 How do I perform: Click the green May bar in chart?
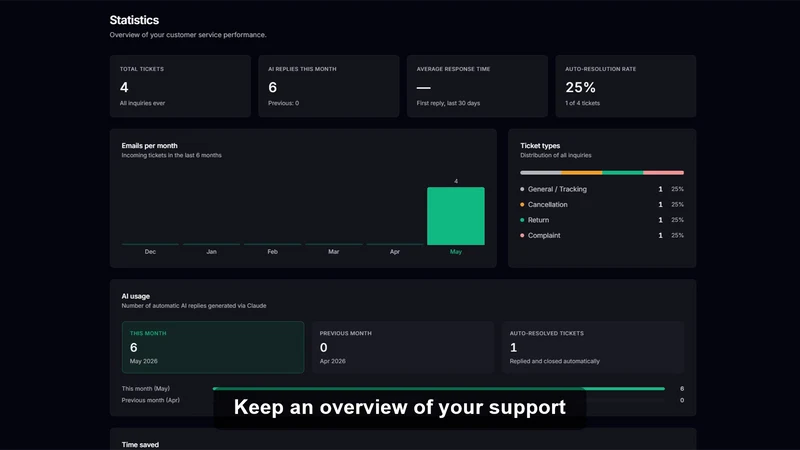point(456,216)
